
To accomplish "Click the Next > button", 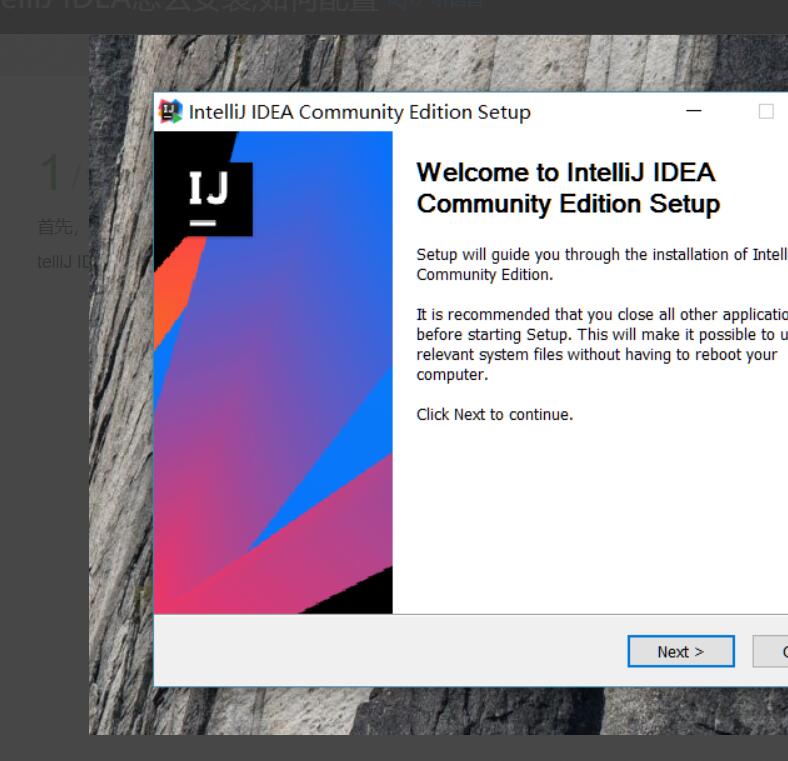I will click(681, 651).
